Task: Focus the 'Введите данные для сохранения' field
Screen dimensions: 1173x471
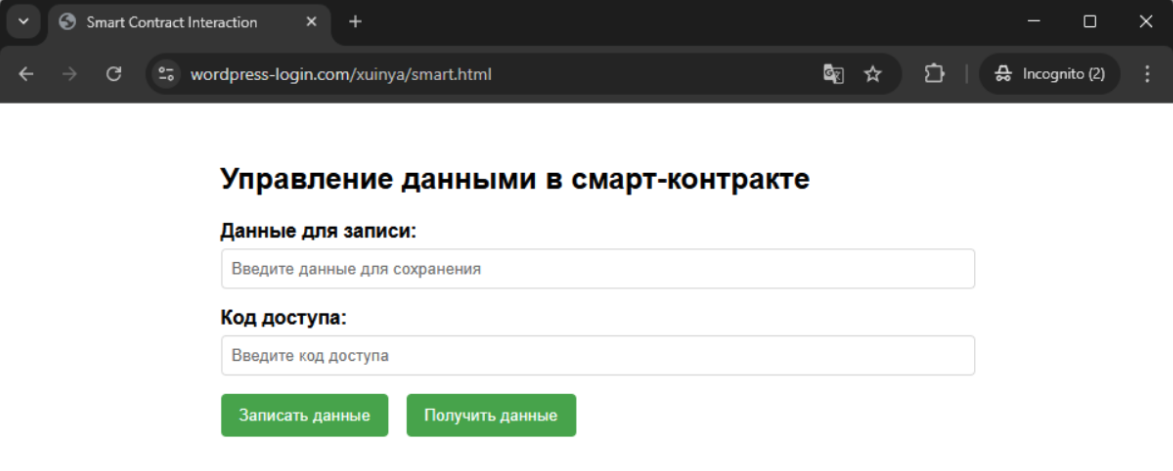Action: (597, 269)
